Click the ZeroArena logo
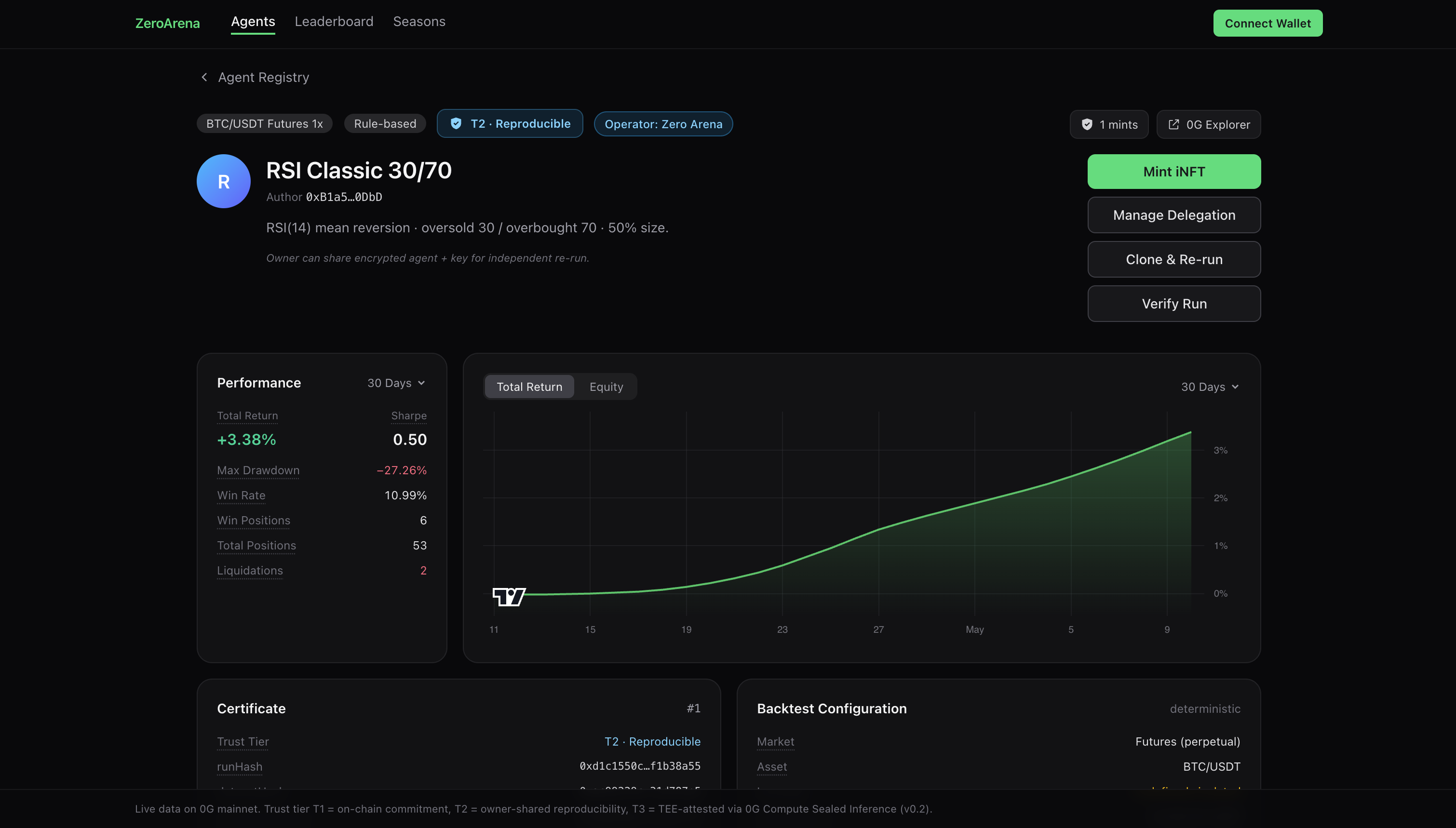This screenshot has height=828, width=1456. coord(167,23)
